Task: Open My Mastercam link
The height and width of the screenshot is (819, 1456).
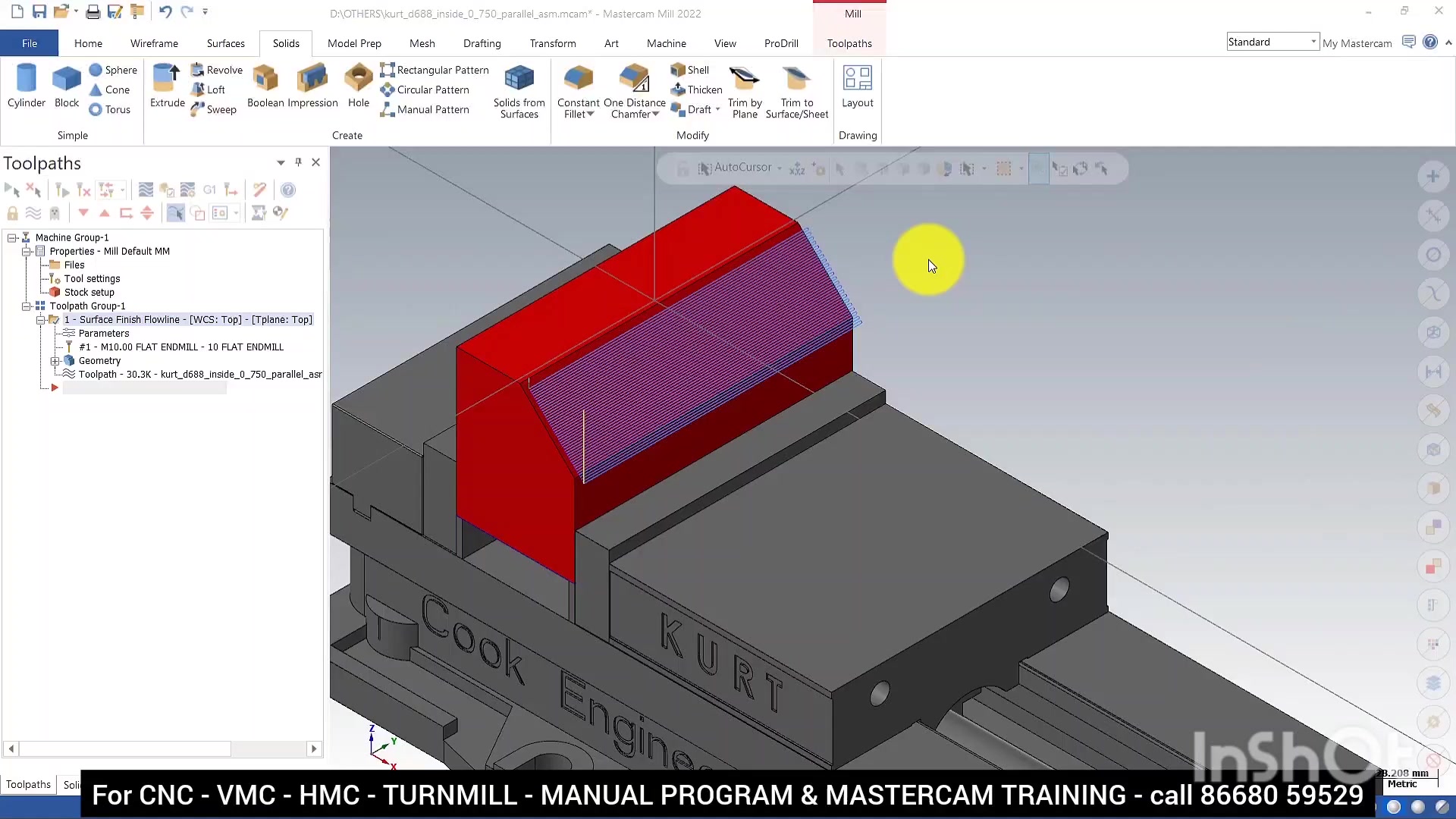Action: point(1357,43)
